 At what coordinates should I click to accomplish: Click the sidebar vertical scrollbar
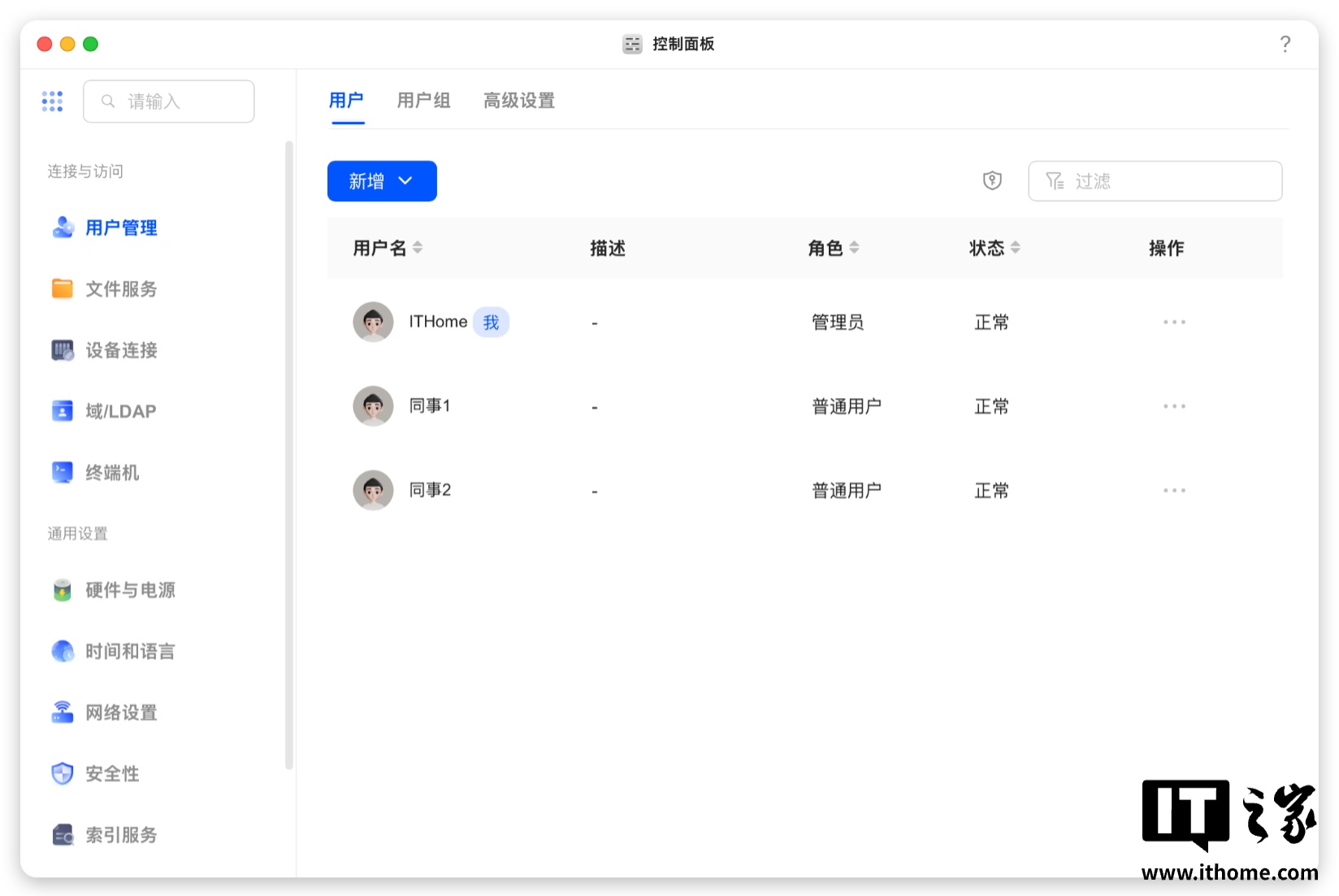pos(289,455)
